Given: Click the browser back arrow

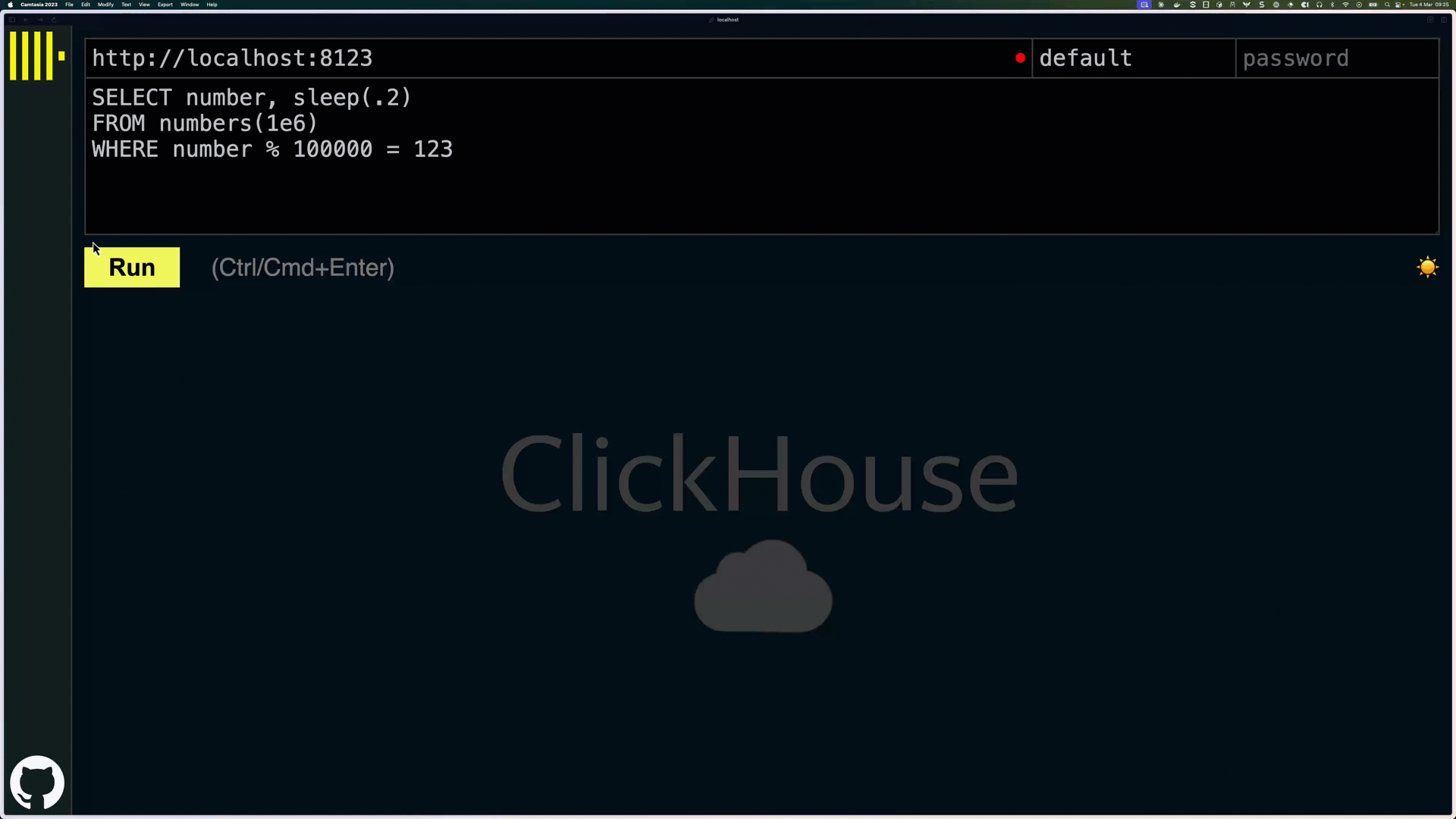Looking at the screenshot, I should click(26, 20).
